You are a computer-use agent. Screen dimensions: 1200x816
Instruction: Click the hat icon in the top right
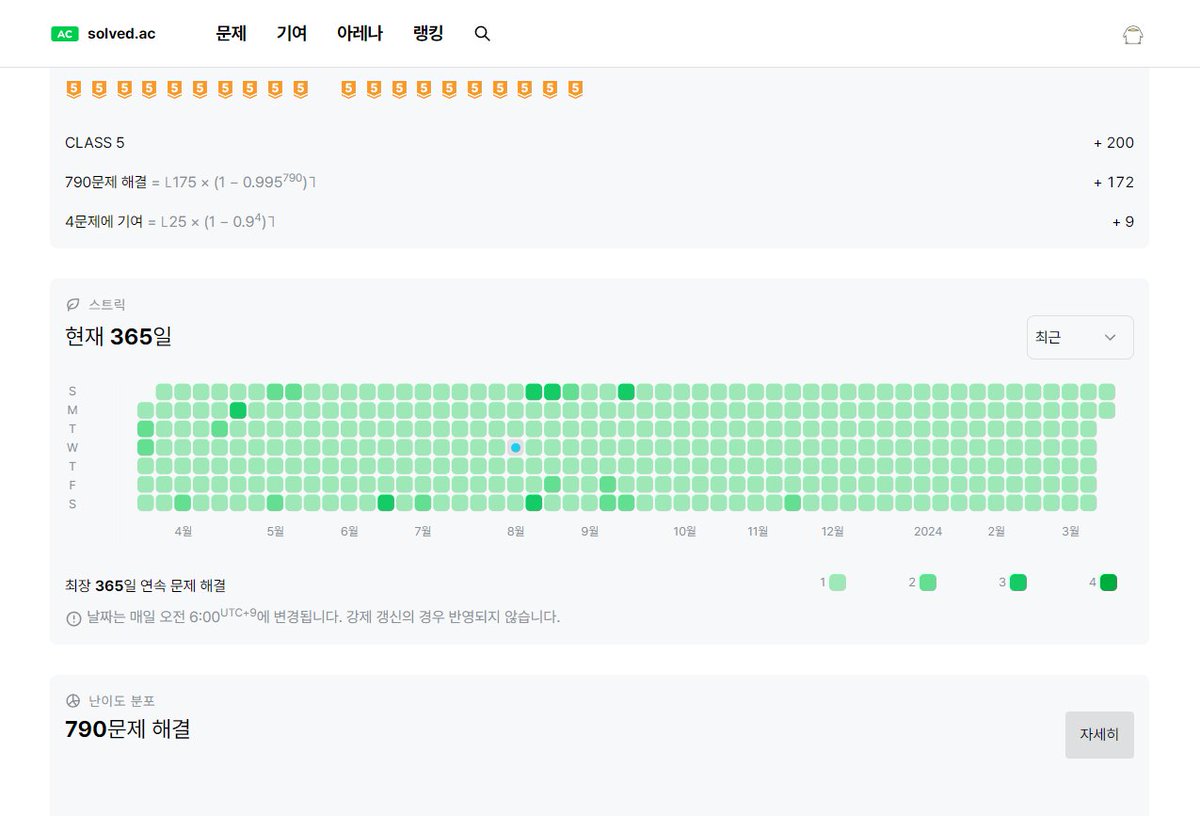(x=1133, y=33)
